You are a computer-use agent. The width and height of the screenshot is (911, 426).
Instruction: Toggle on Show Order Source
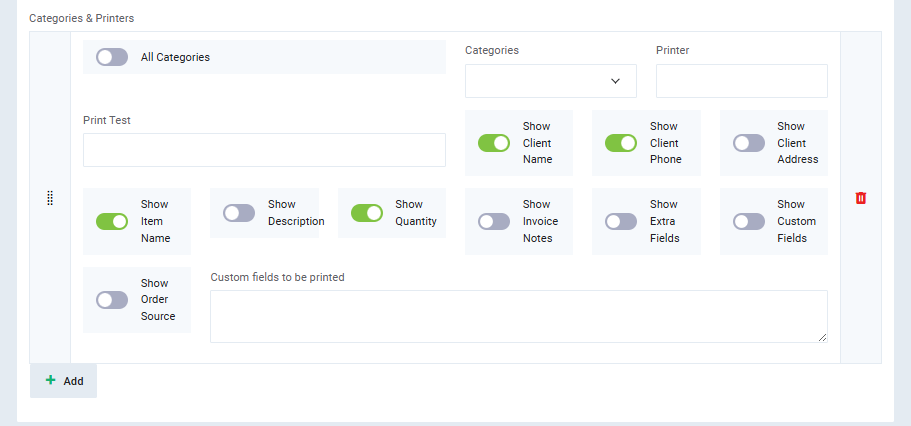tap(112, 300)
